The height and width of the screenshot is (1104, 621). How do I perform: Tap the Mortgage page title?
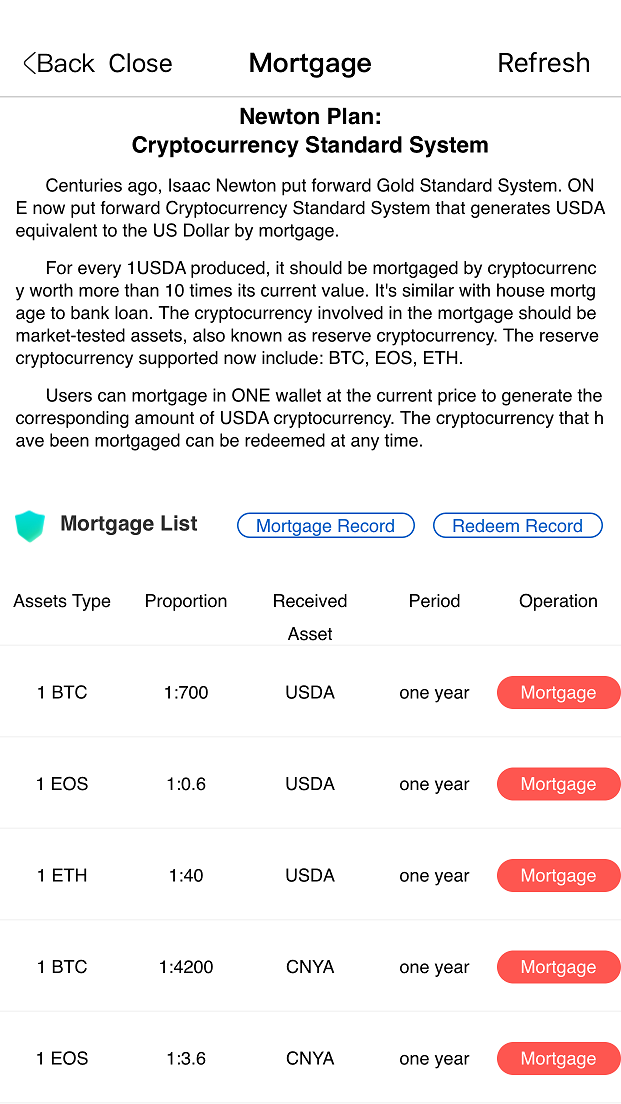[310, 63]
